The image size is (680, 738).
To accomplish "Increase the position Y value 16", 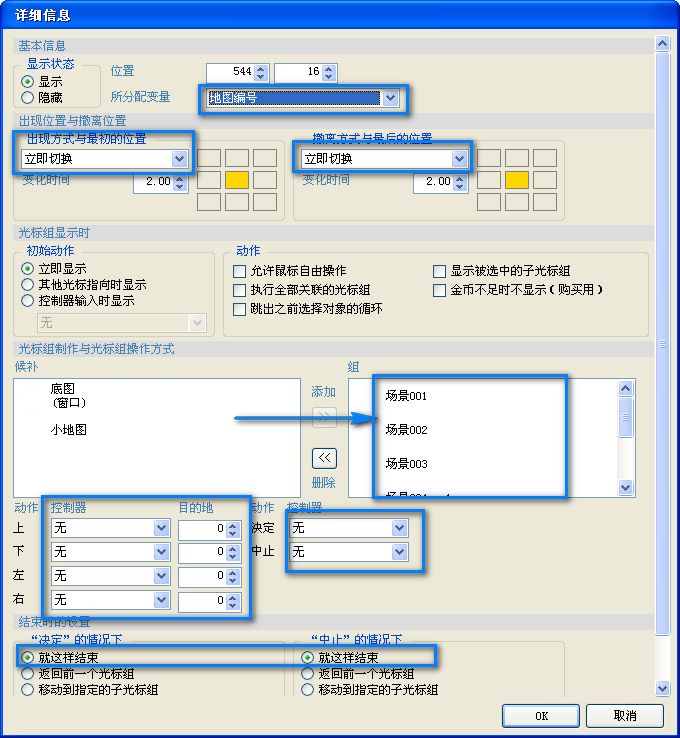I will [329, 69].
